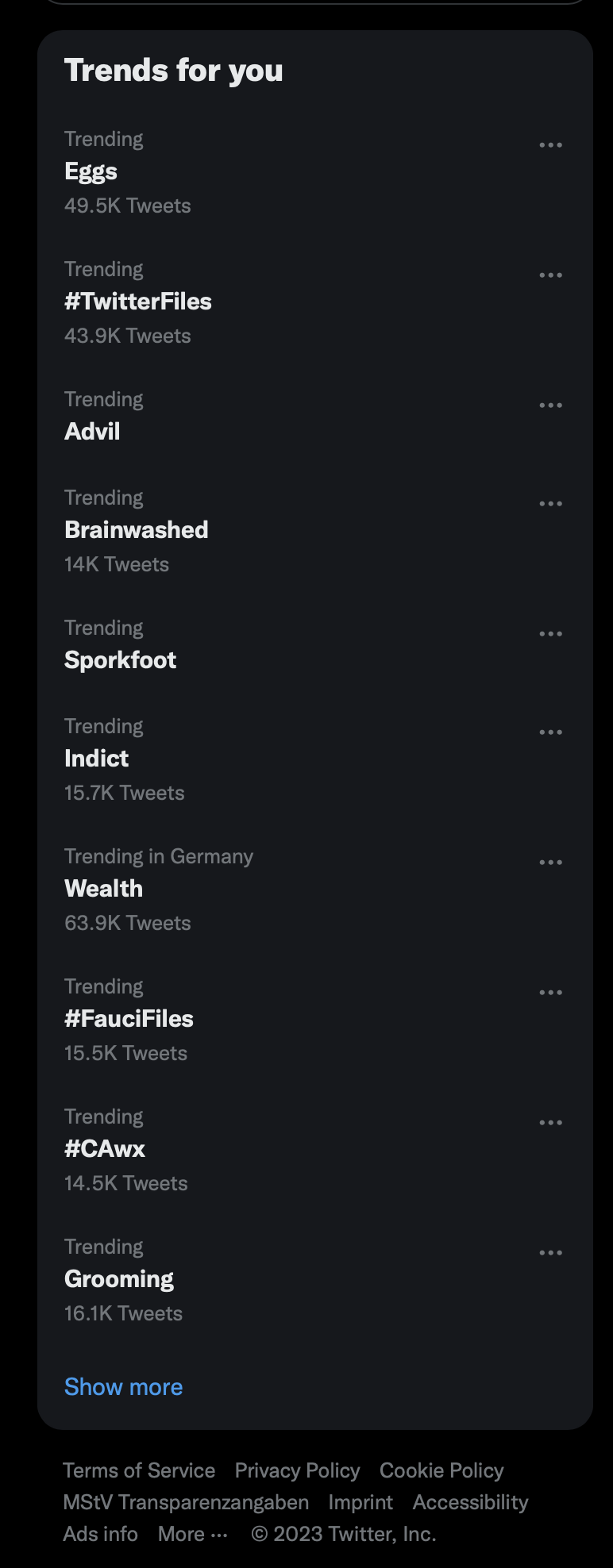This screenshot has height=1568, width=613.
Task: Open more options for #CAwx trend
Action: tap(550, 1123)
